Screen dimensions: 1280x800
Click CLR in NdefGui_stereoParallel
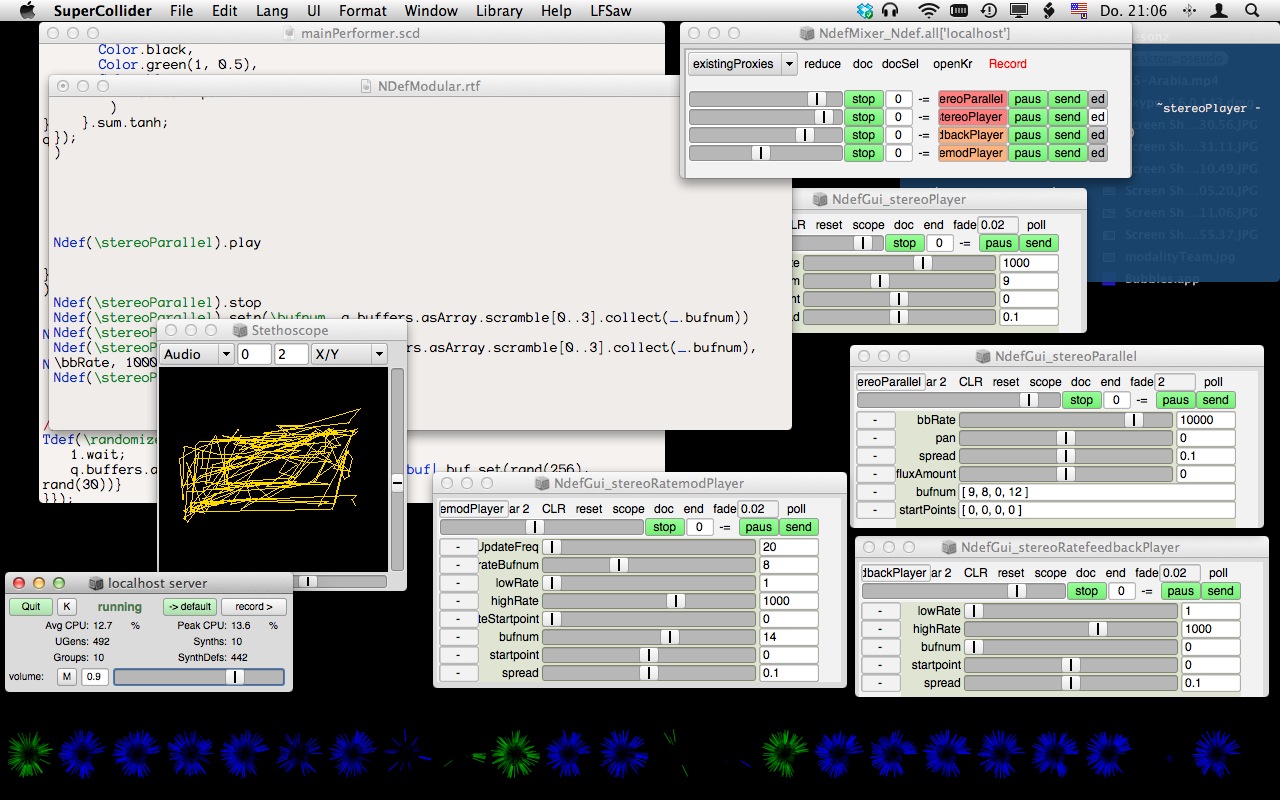pyautogui.click(x=970, y=382)
